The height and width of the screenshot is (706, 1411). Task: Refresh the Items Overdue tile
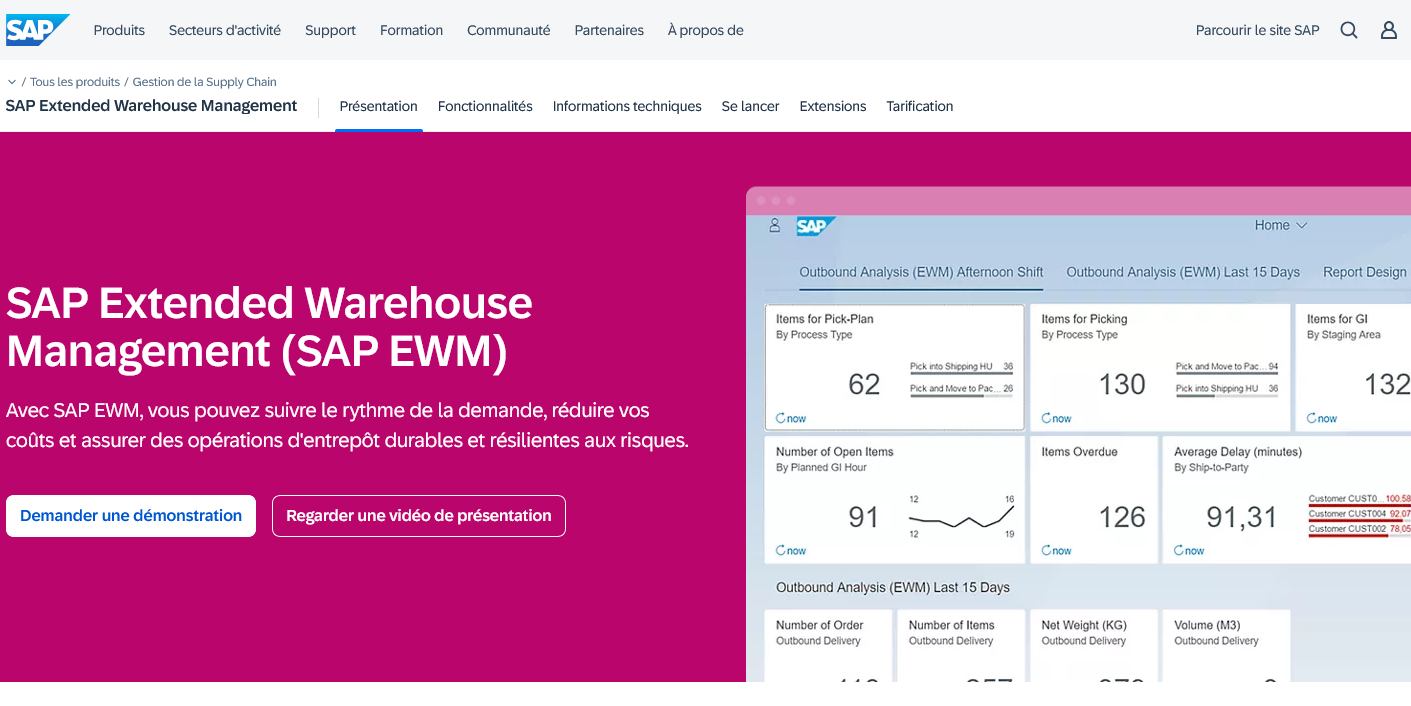tap(1055, 550)
